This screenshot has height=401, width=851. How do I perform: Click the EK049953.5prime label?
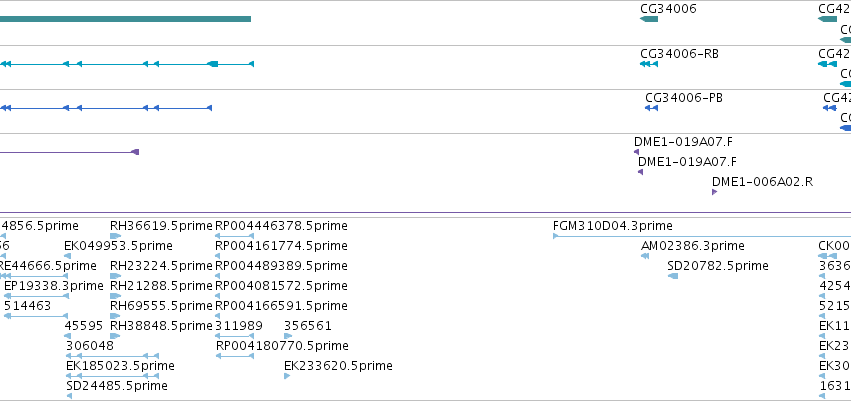click(118, 246)
